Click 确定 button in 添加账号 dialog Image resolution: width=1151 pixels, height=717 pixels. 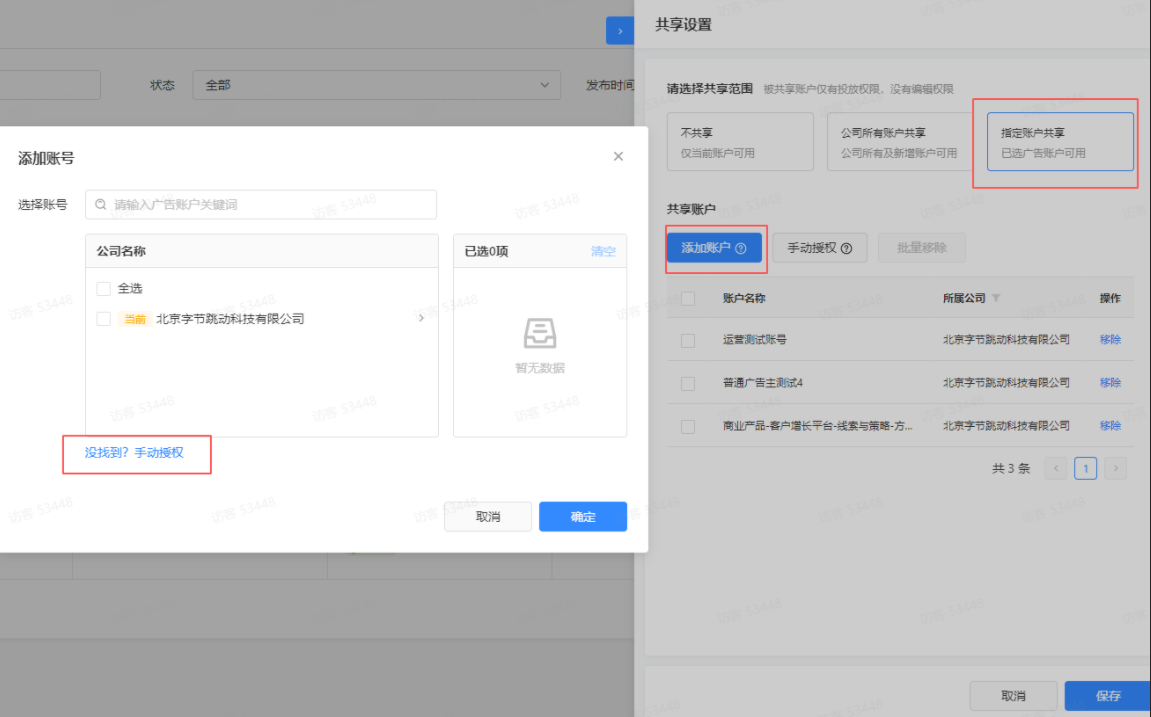[582, 517]
